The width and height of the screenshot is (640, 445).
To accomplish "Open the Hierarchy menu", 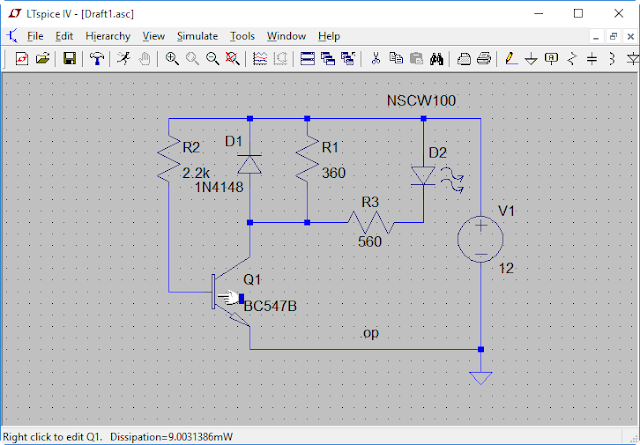I will [108, 36].
